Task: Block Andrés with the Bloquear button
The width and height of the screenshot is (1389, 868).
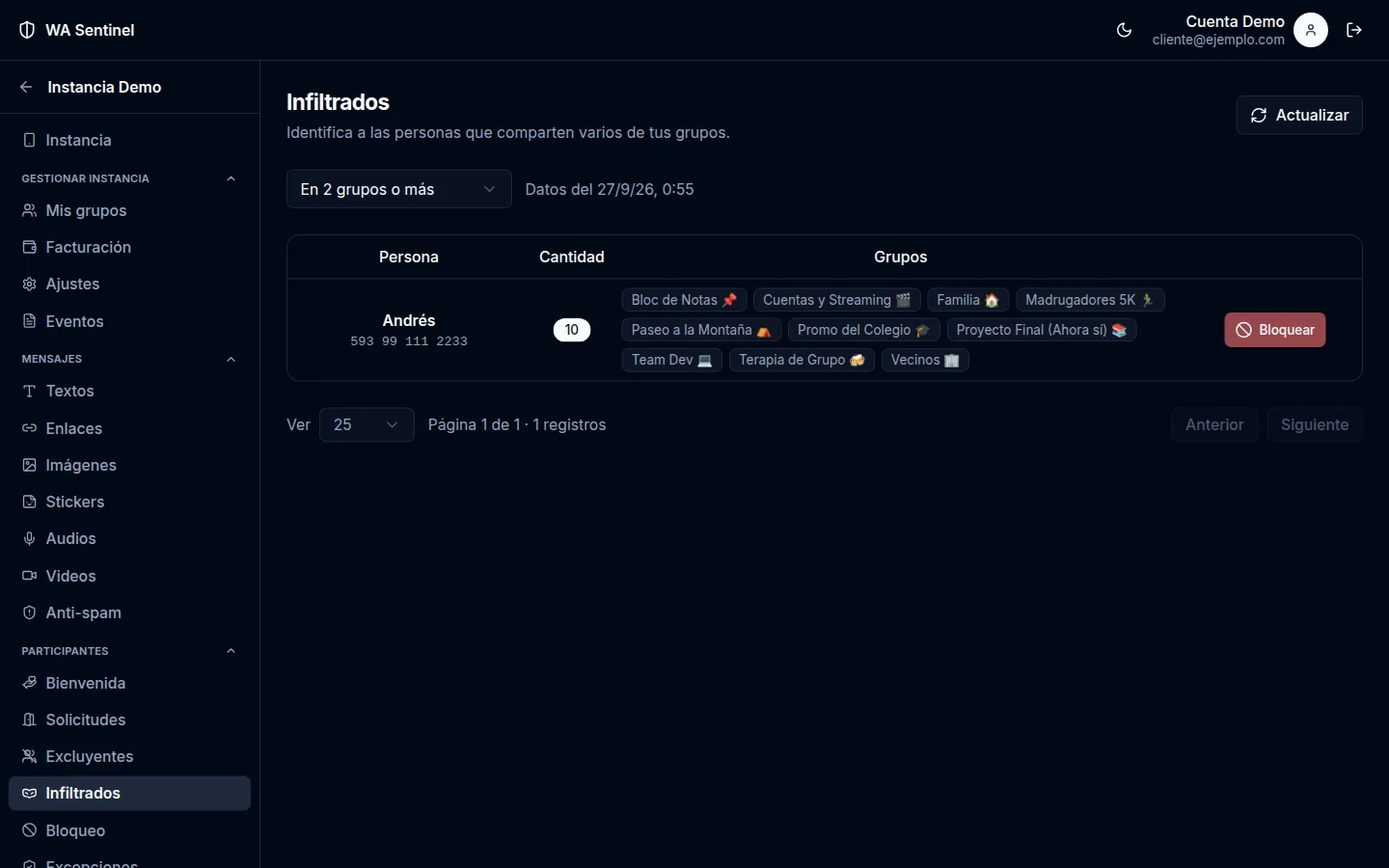Action: tap(1275, 330)
